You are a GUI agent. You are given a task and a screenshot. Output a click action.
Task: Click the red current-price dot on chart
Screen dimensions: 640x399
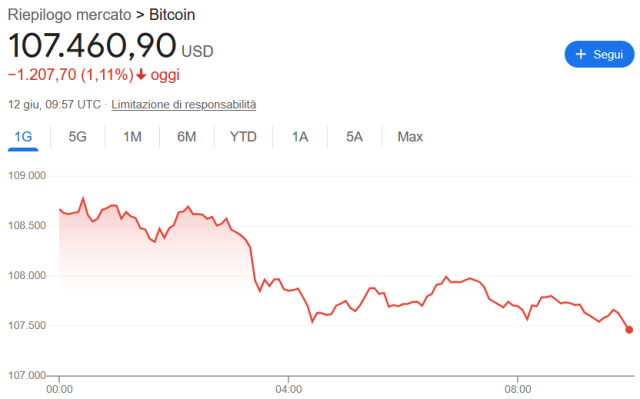629,330
